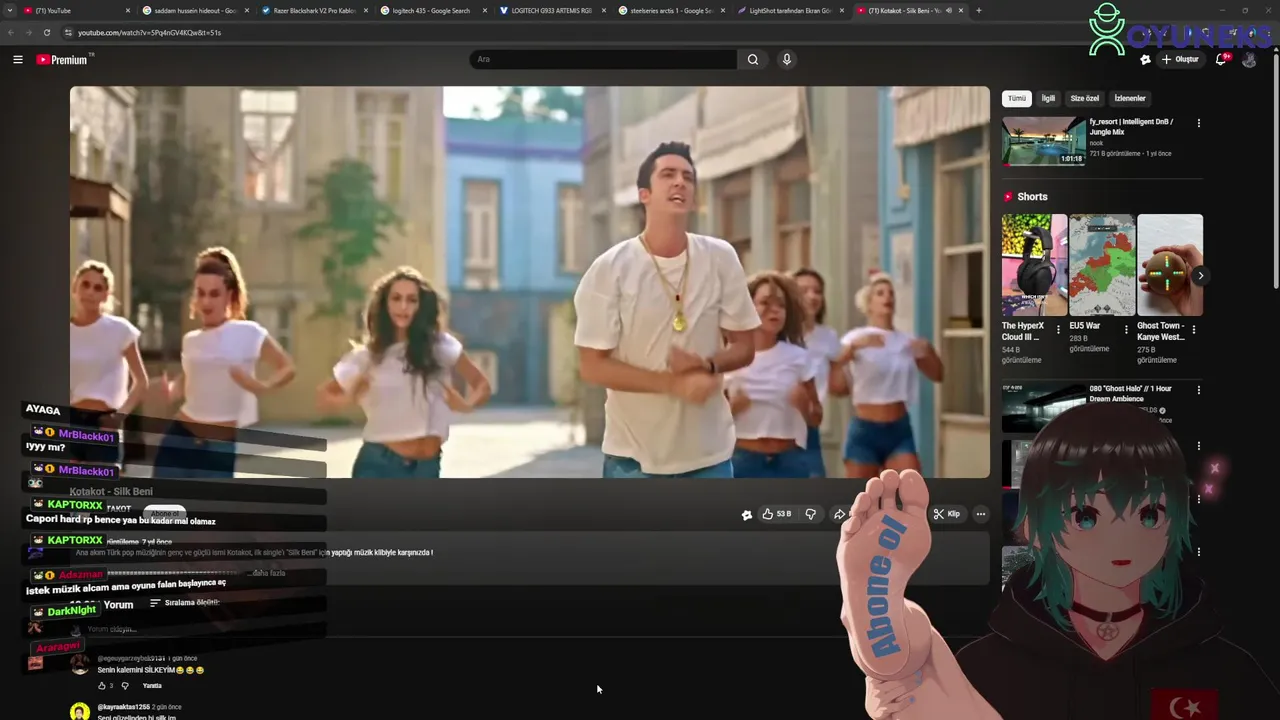This screenshot has width=1280, height=720.
Task: Open the EU5 War short
Action: pos(1102,265)
